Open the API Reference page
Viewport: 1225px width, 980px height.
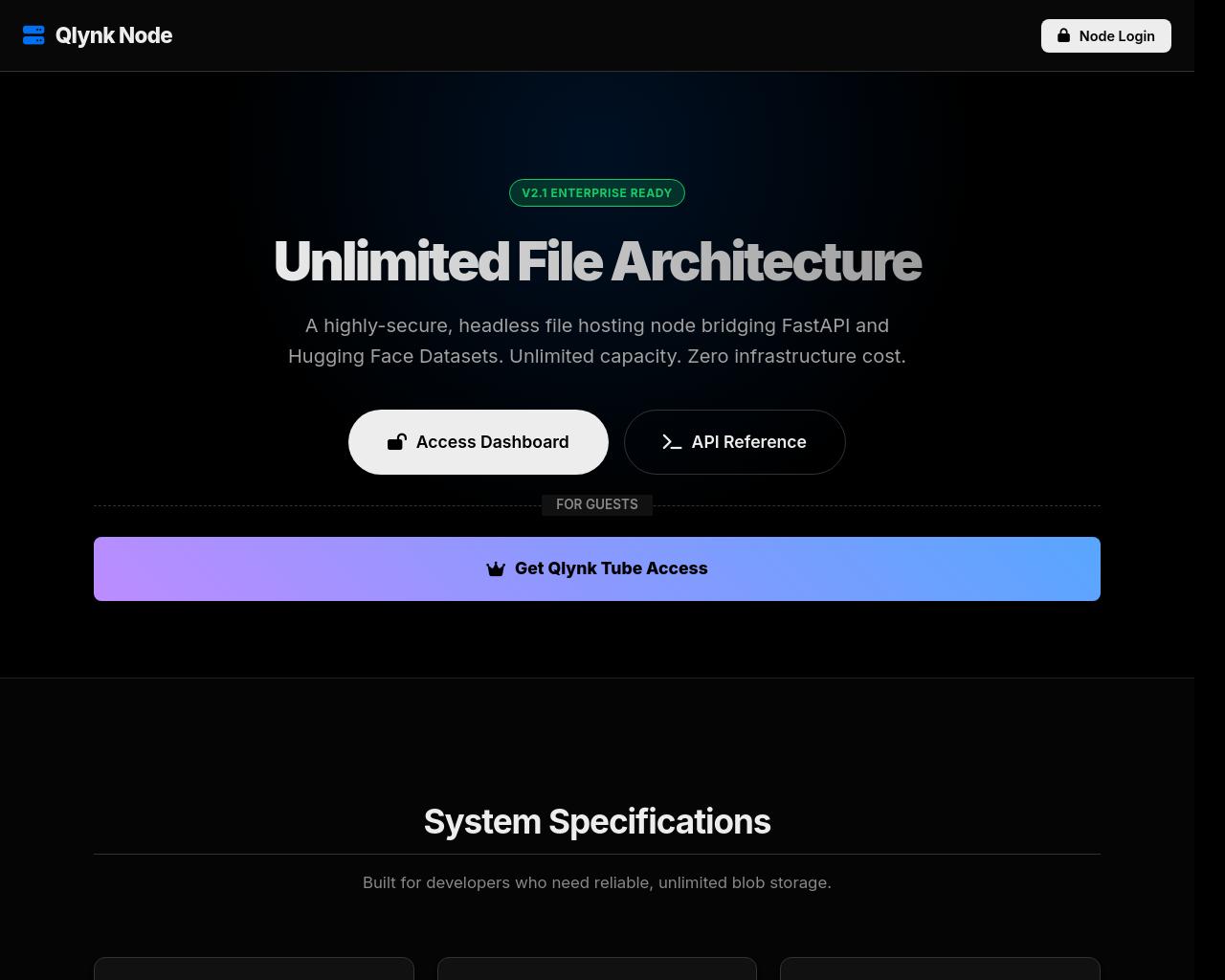pos(735,442)
